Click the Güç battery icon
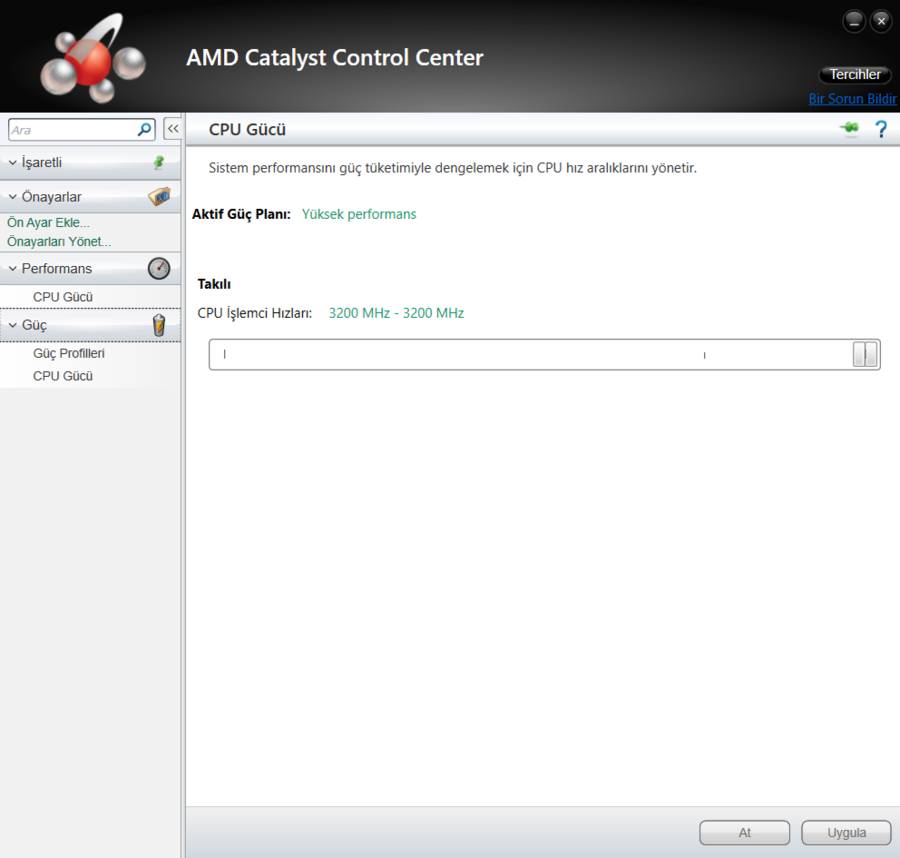The width and height of the screenshot is (900, 858). coord(159,325)
